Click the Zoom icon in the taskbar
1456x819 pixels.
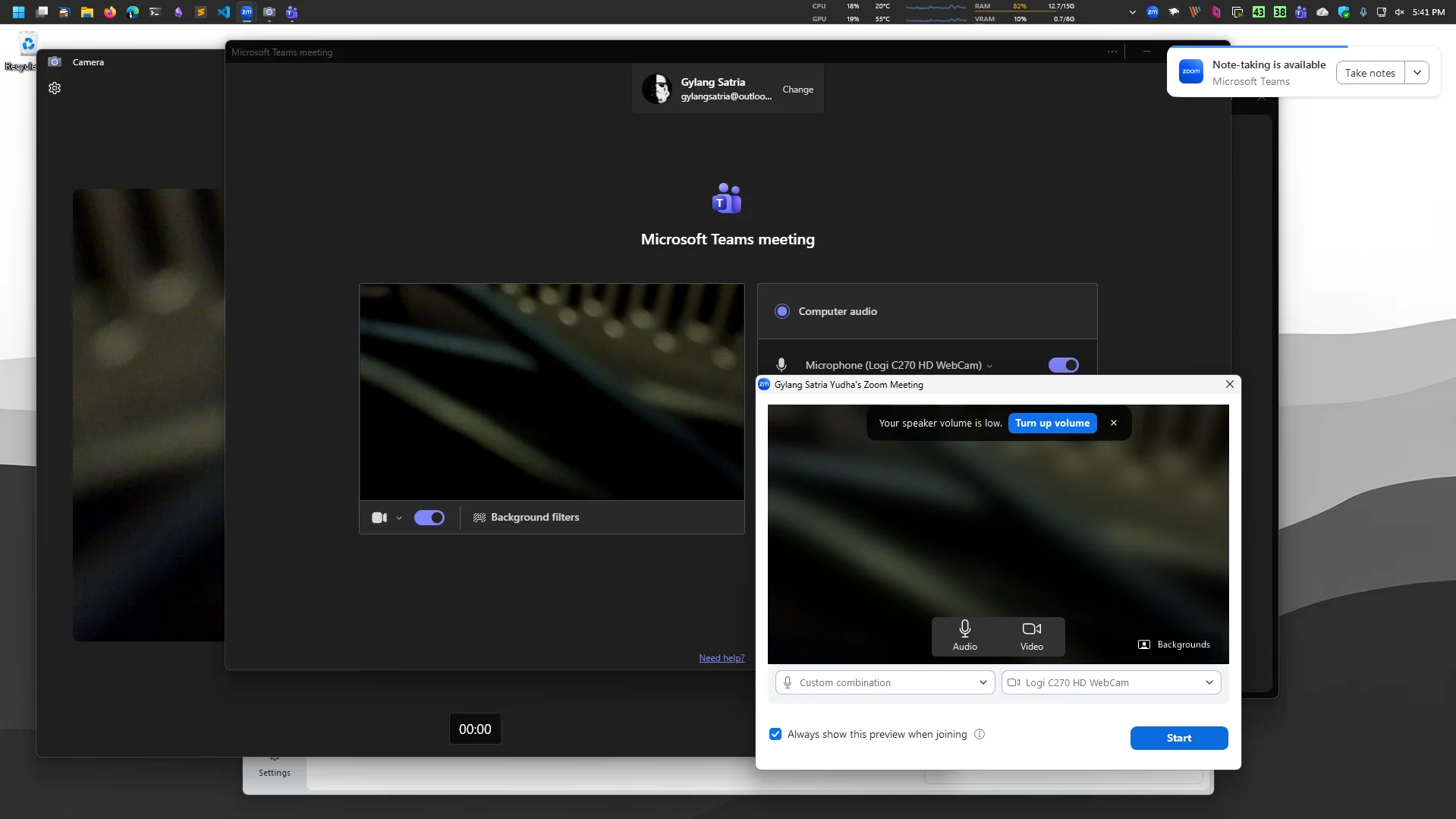coord(247,12)
